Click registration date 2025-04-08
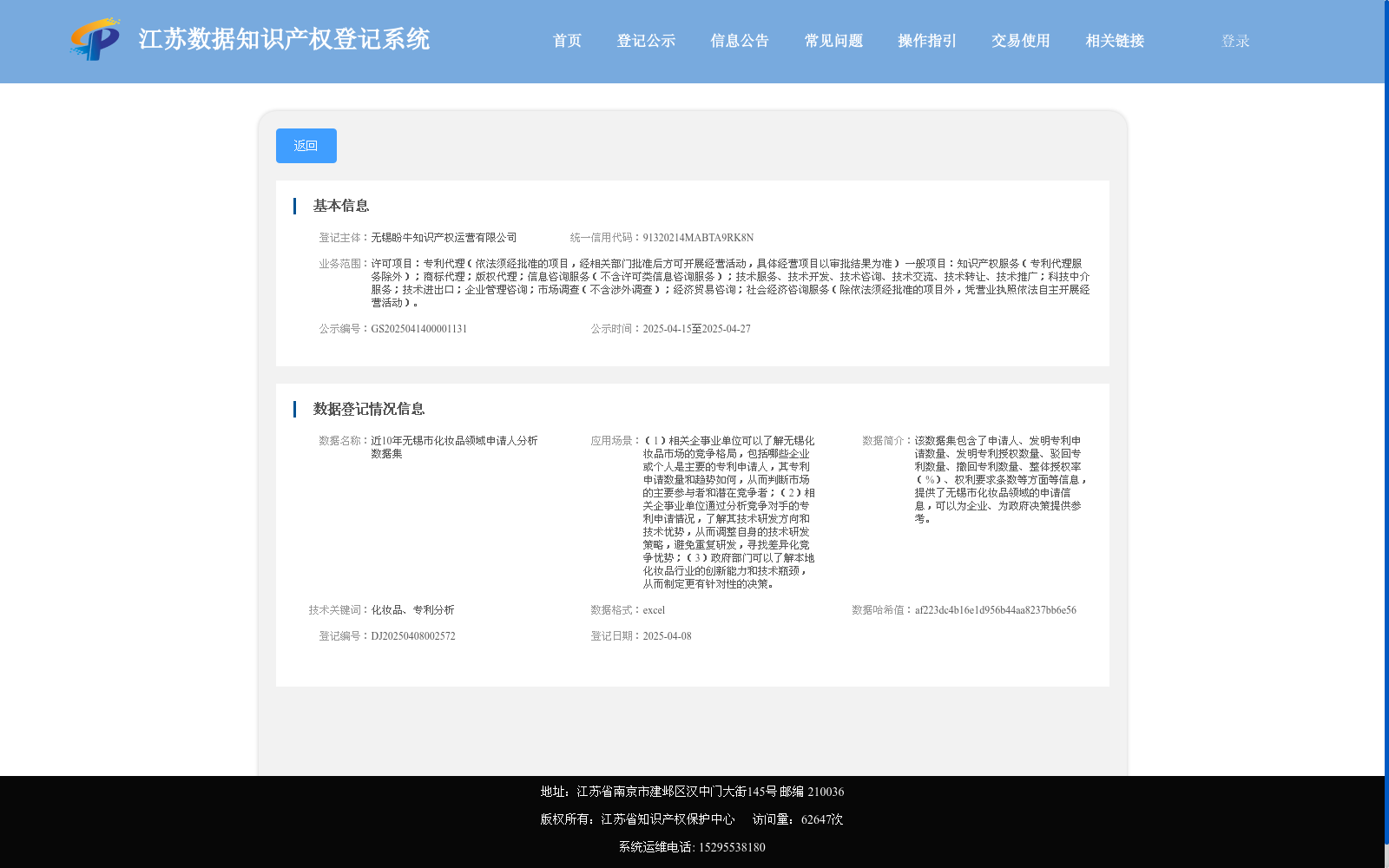This screenshot has width=1389, height=868. point(667,636)
